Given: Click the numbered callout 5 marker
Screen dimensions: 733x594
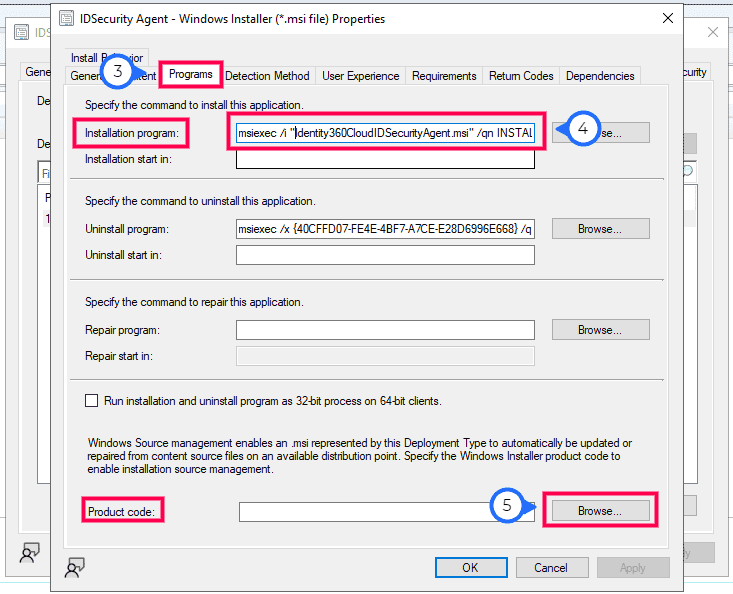Looking at the screenshot, I should click(507, 506).
